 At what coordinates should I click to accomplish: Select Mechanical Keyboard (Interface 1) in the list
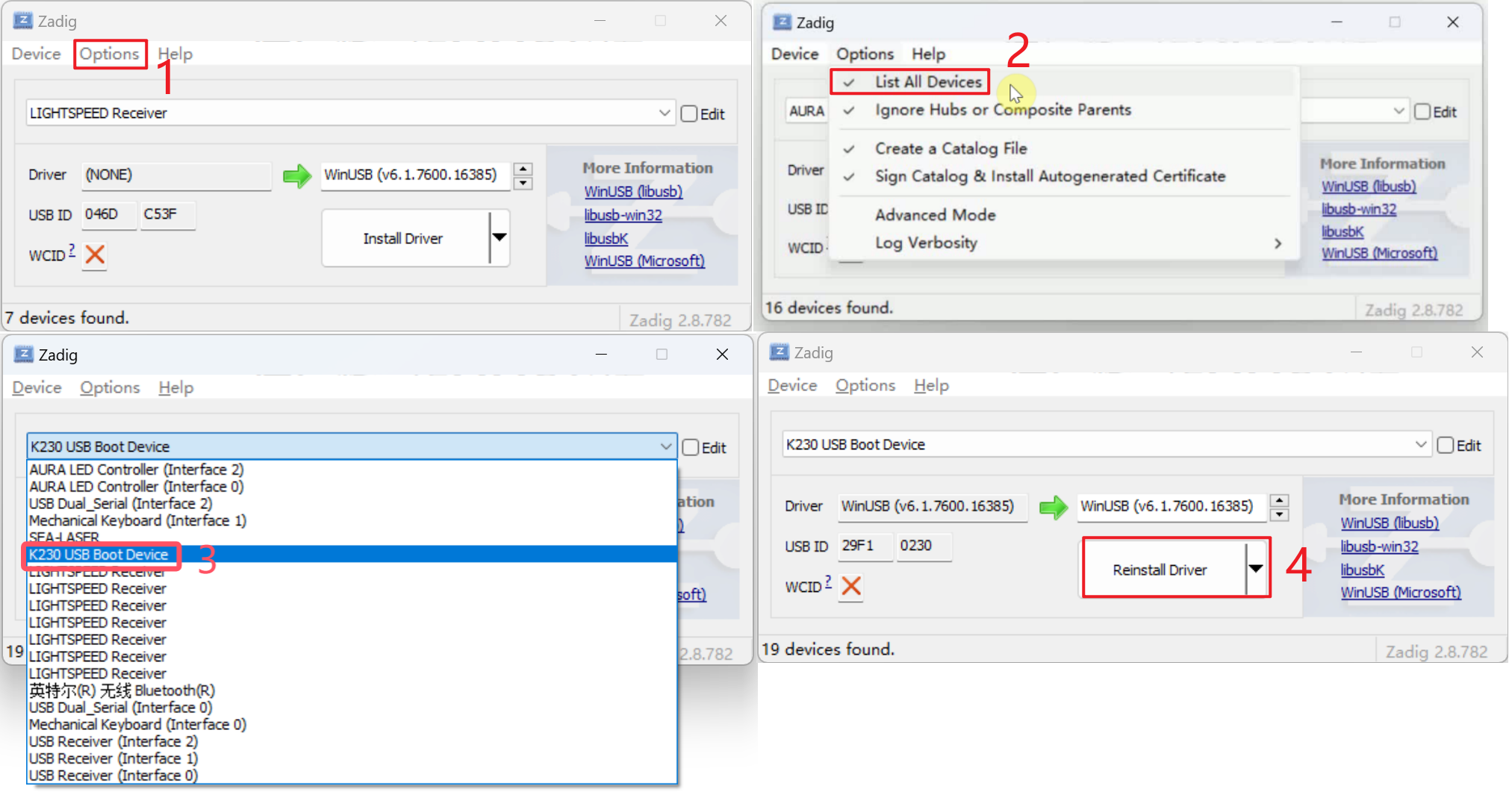(x=352, y=520)
